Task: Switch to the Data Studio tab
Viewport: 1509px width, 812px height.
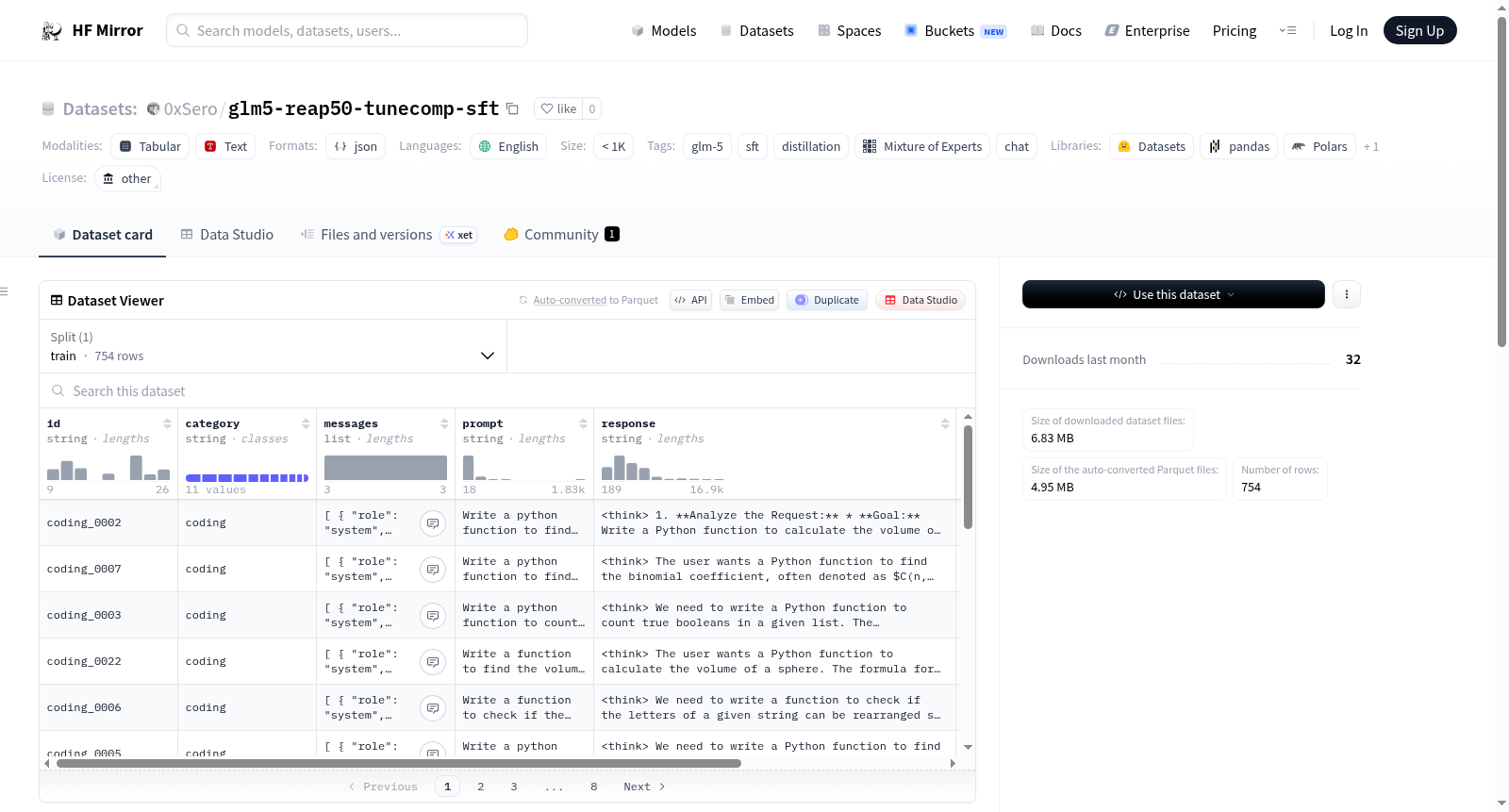Action: [x=227, y=235]
